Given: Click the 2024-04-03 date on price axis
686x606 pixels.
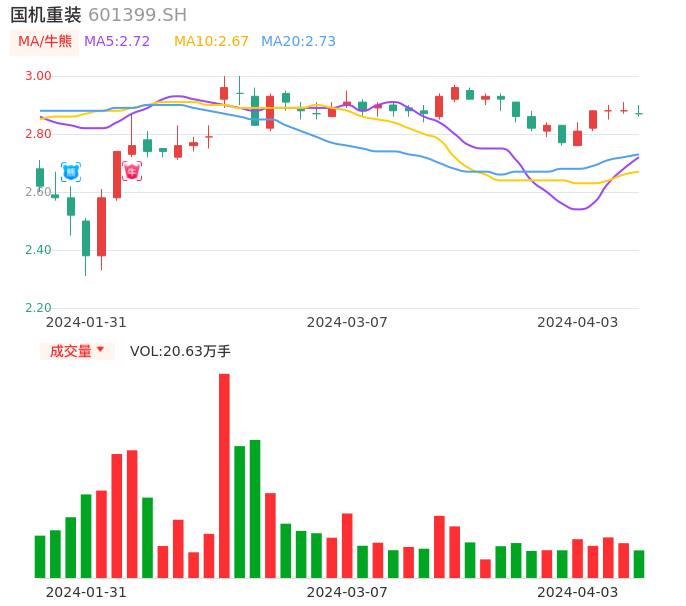Looking at the screenshot, I should click(577, 322).
